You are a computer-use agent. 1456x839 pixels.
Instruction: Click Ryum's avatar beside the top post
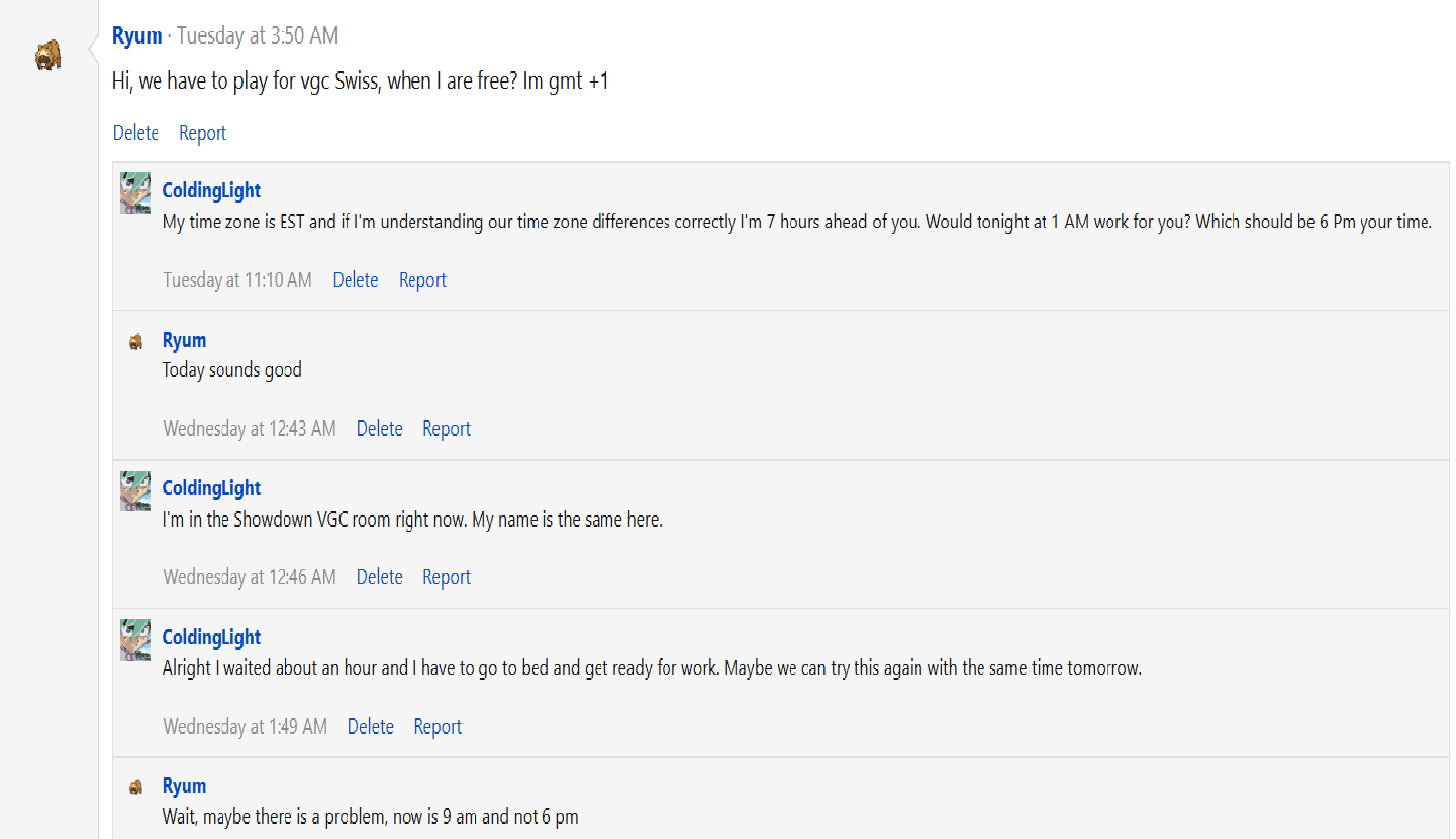(48, 55)
